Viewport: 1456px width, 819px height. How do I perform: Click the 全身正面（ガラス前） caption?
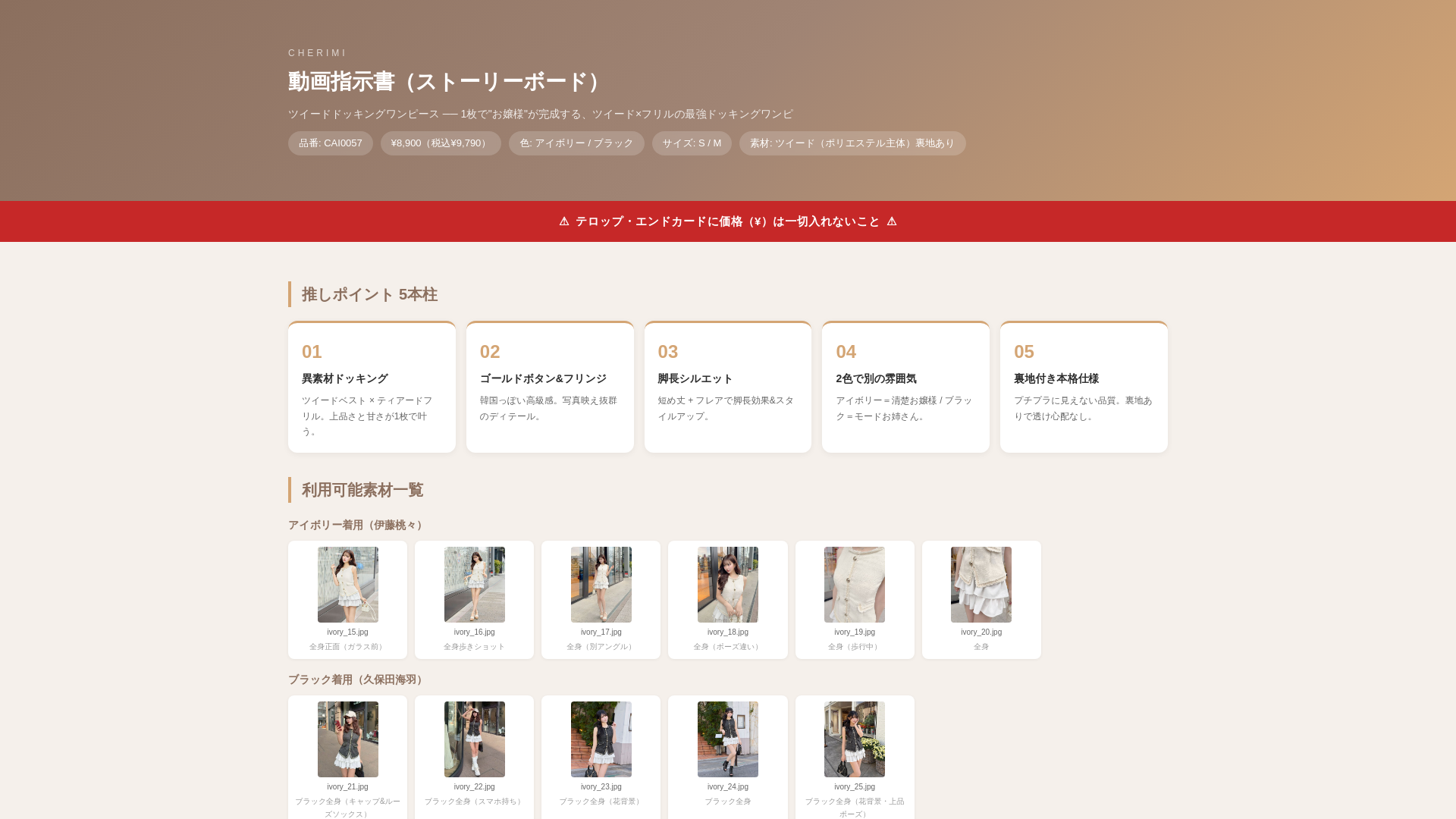347,647
